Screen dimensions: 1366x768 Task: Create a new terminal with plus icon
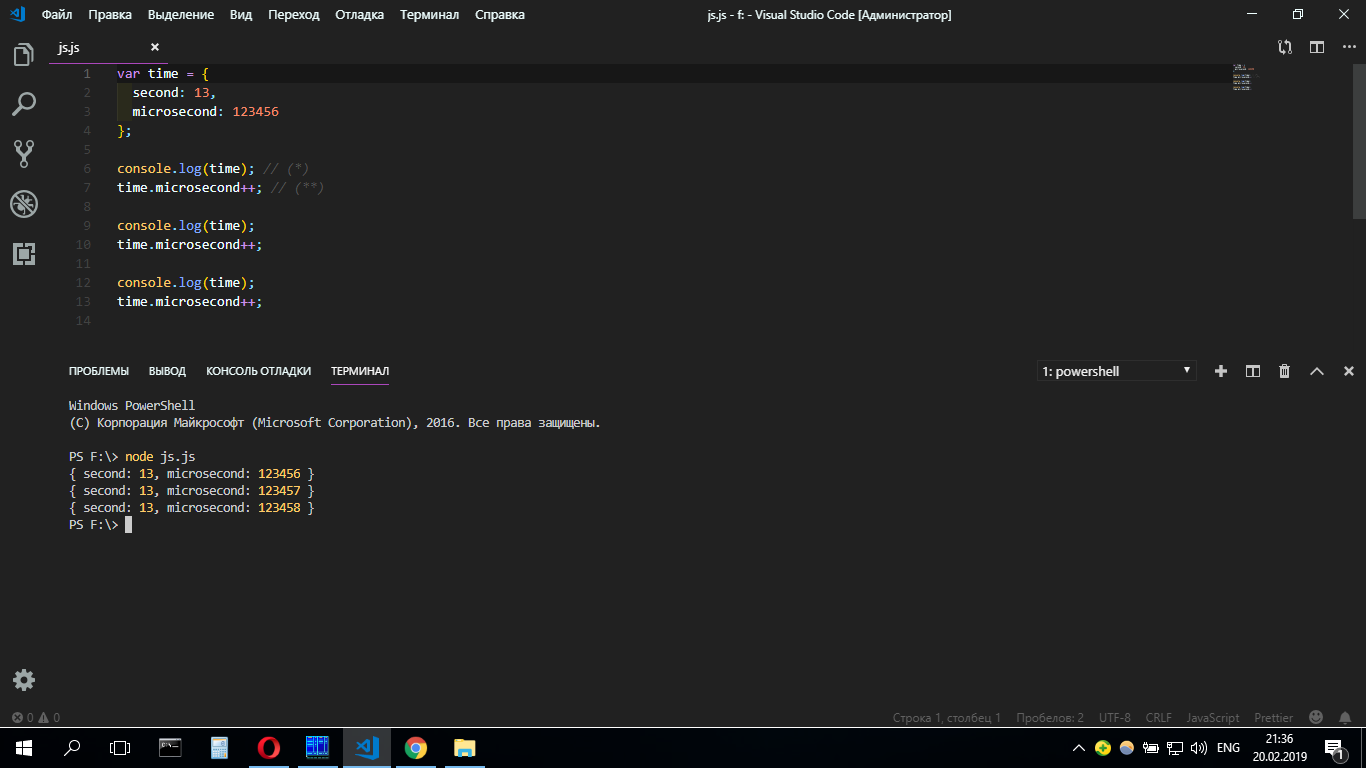point(1220,371)
